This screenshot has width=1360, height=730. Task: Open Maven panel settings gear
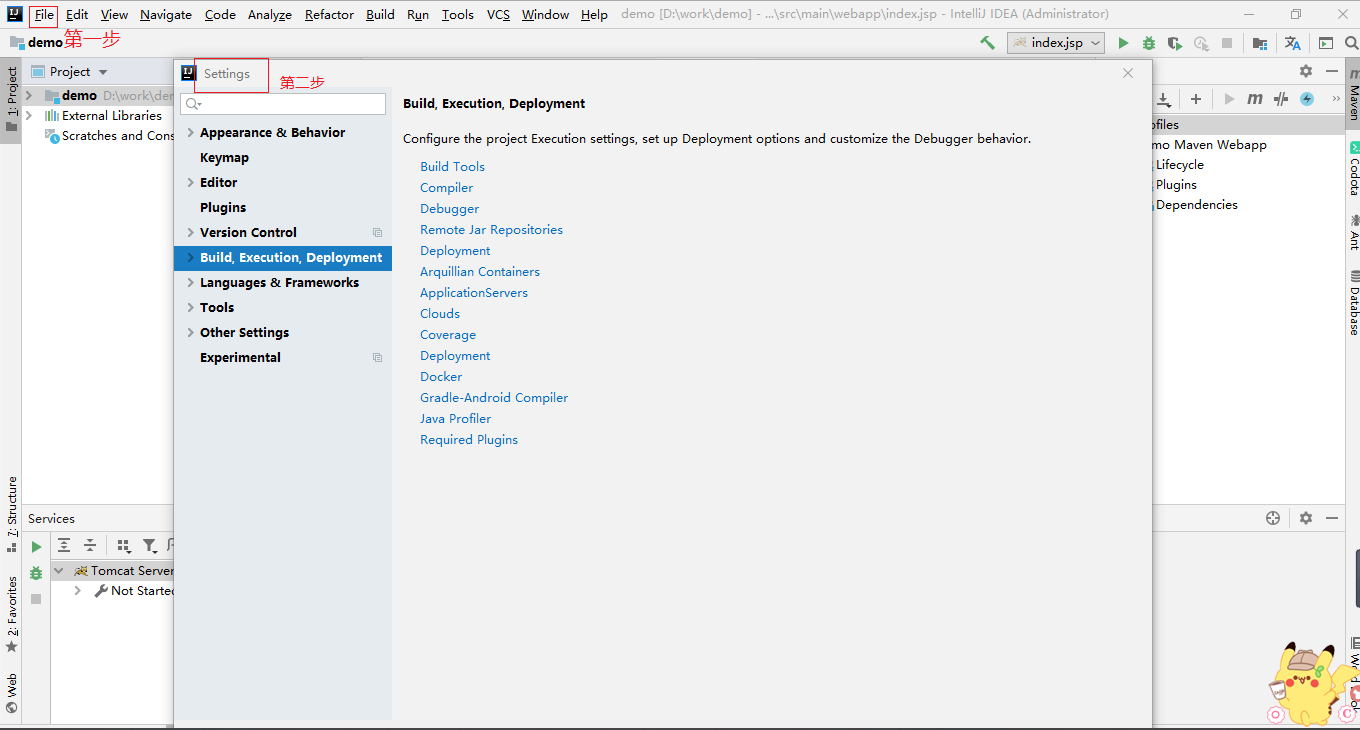(1306, 71)
